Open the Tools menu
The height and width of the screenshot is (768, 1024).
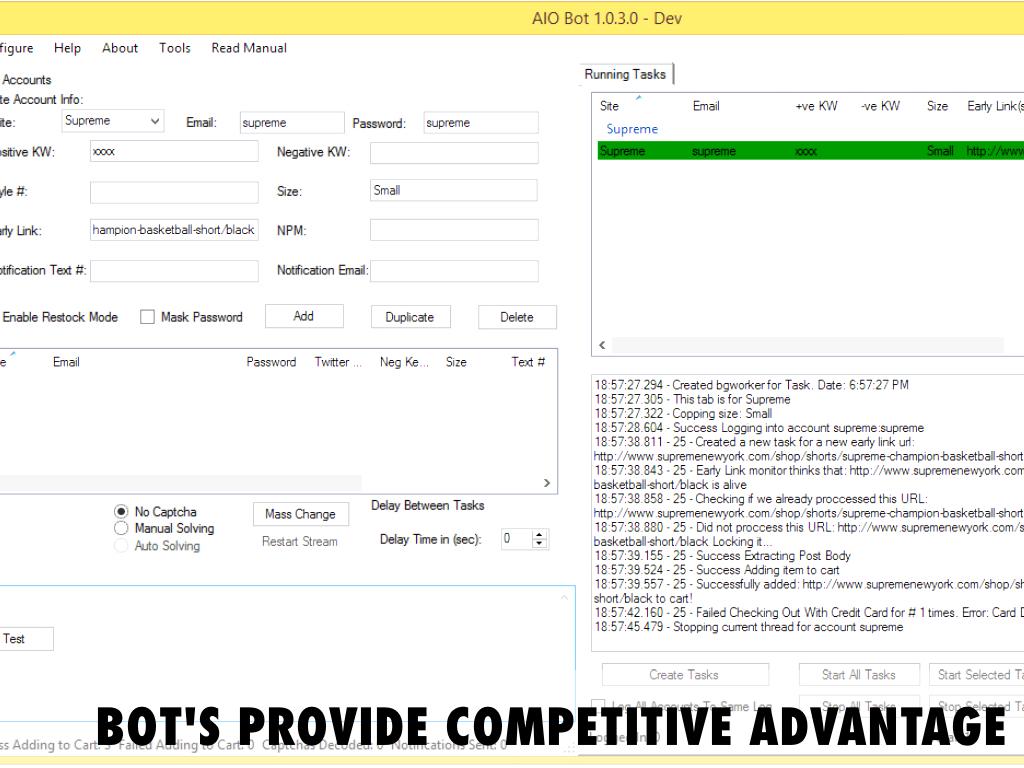(174, 48)
